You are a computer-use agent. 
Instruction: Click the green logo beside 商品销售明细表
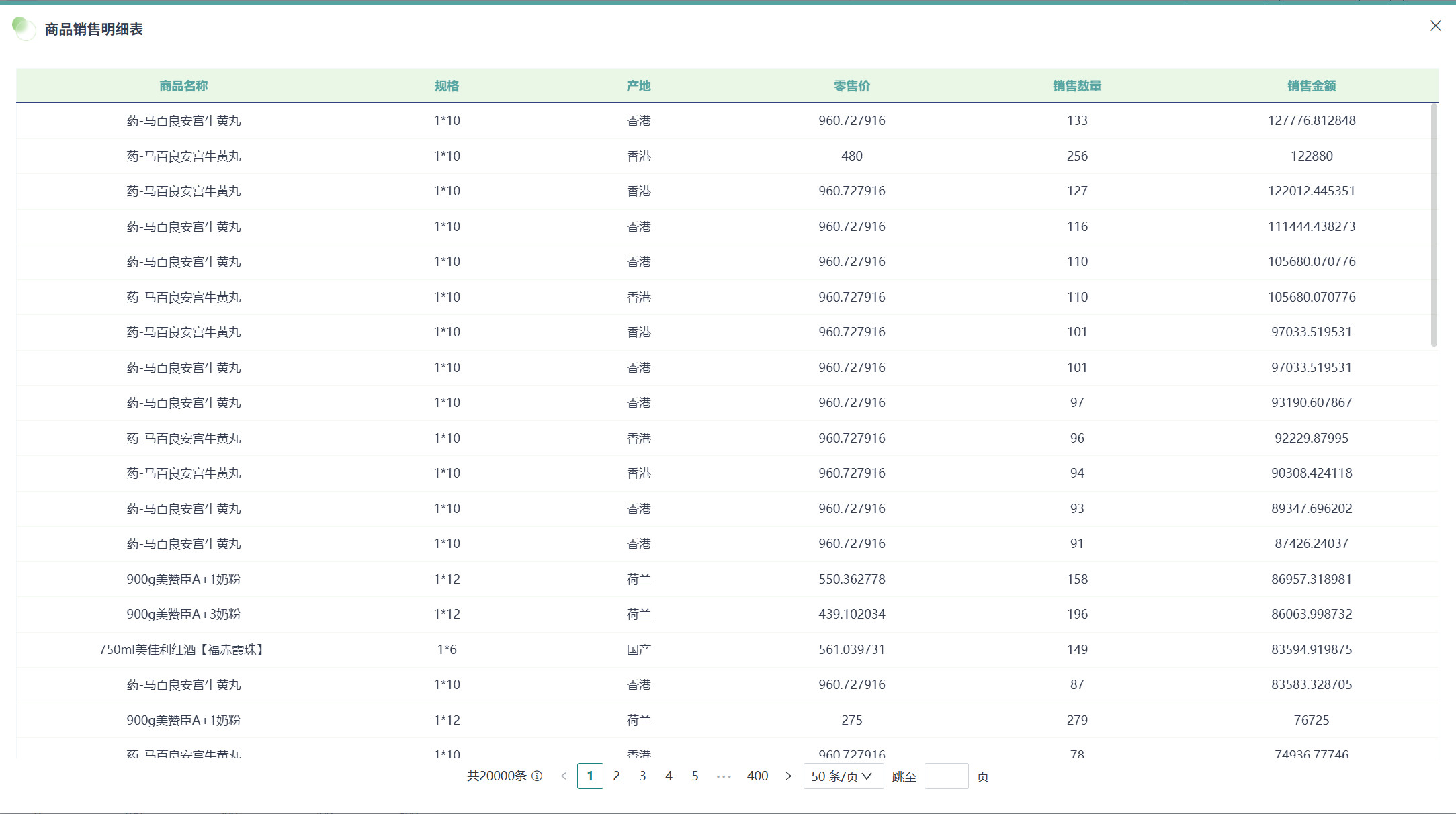tap(24, 28)
